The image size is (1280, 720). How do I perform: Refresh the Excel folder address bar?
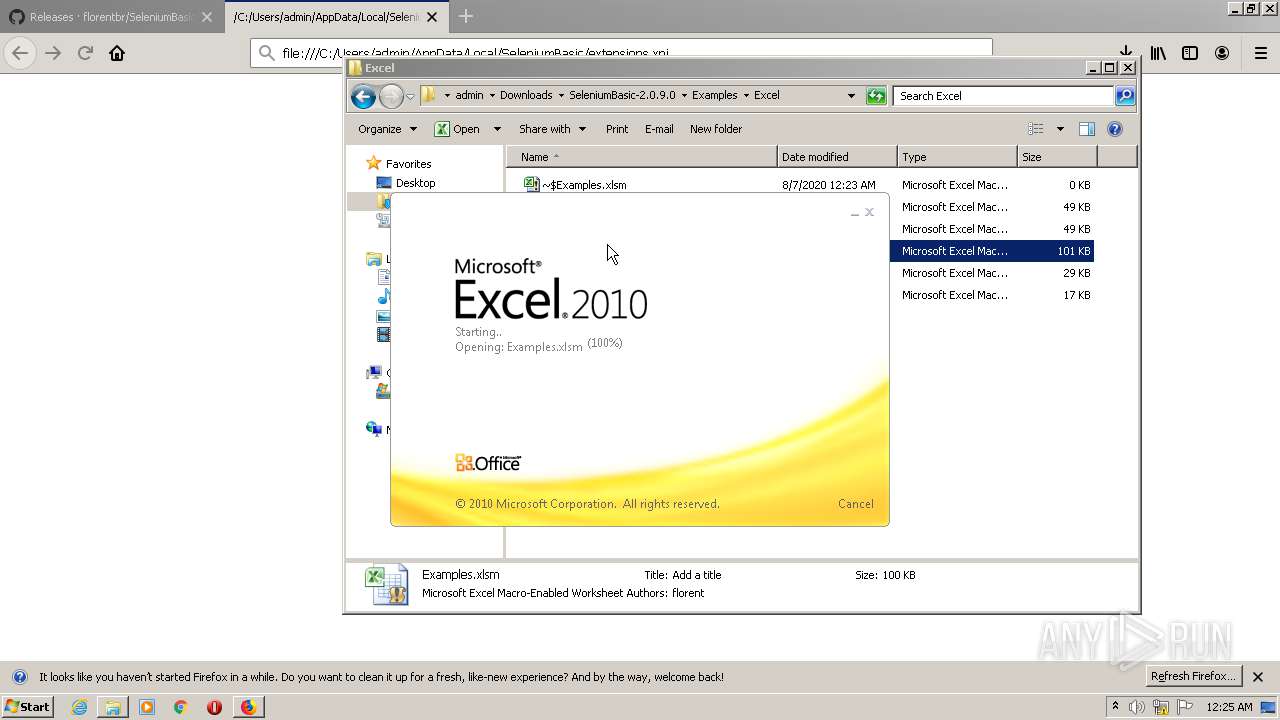876,96
